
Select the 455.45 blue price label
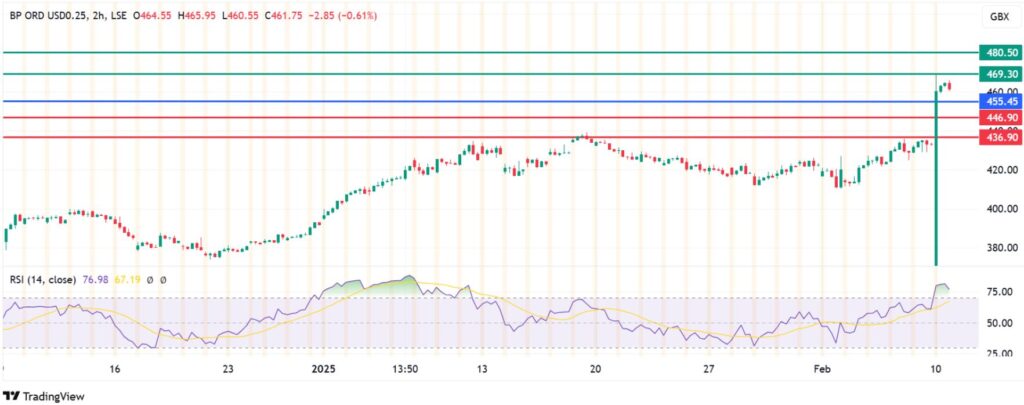[x=1000, y=101]
